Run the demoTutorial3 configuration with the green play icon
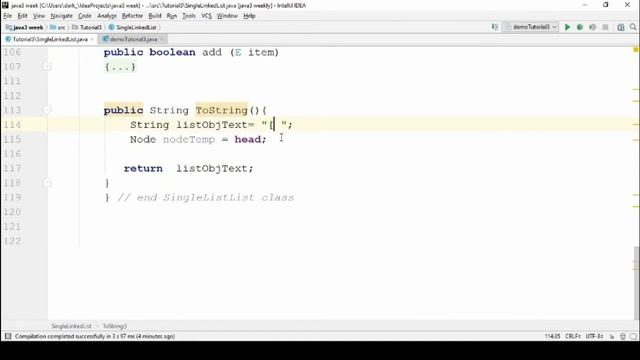 point(567,27)
